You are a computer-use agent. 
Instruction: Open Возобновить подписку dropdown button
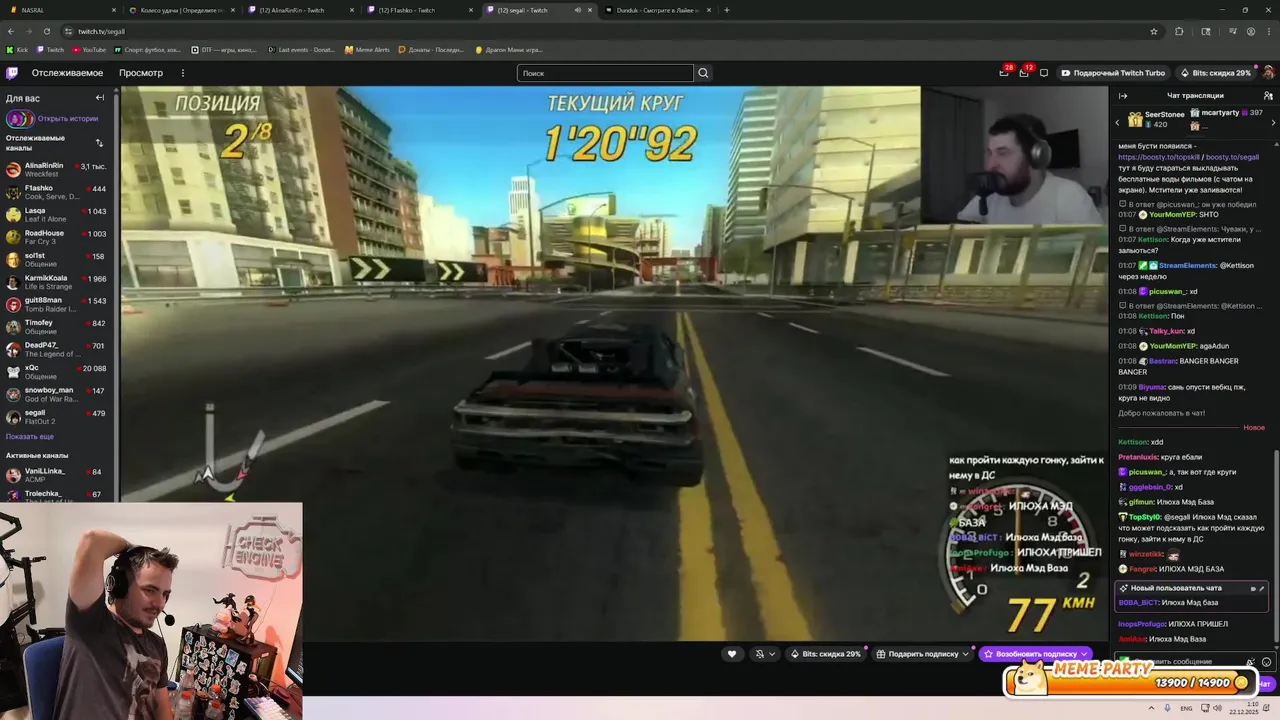1036,654
